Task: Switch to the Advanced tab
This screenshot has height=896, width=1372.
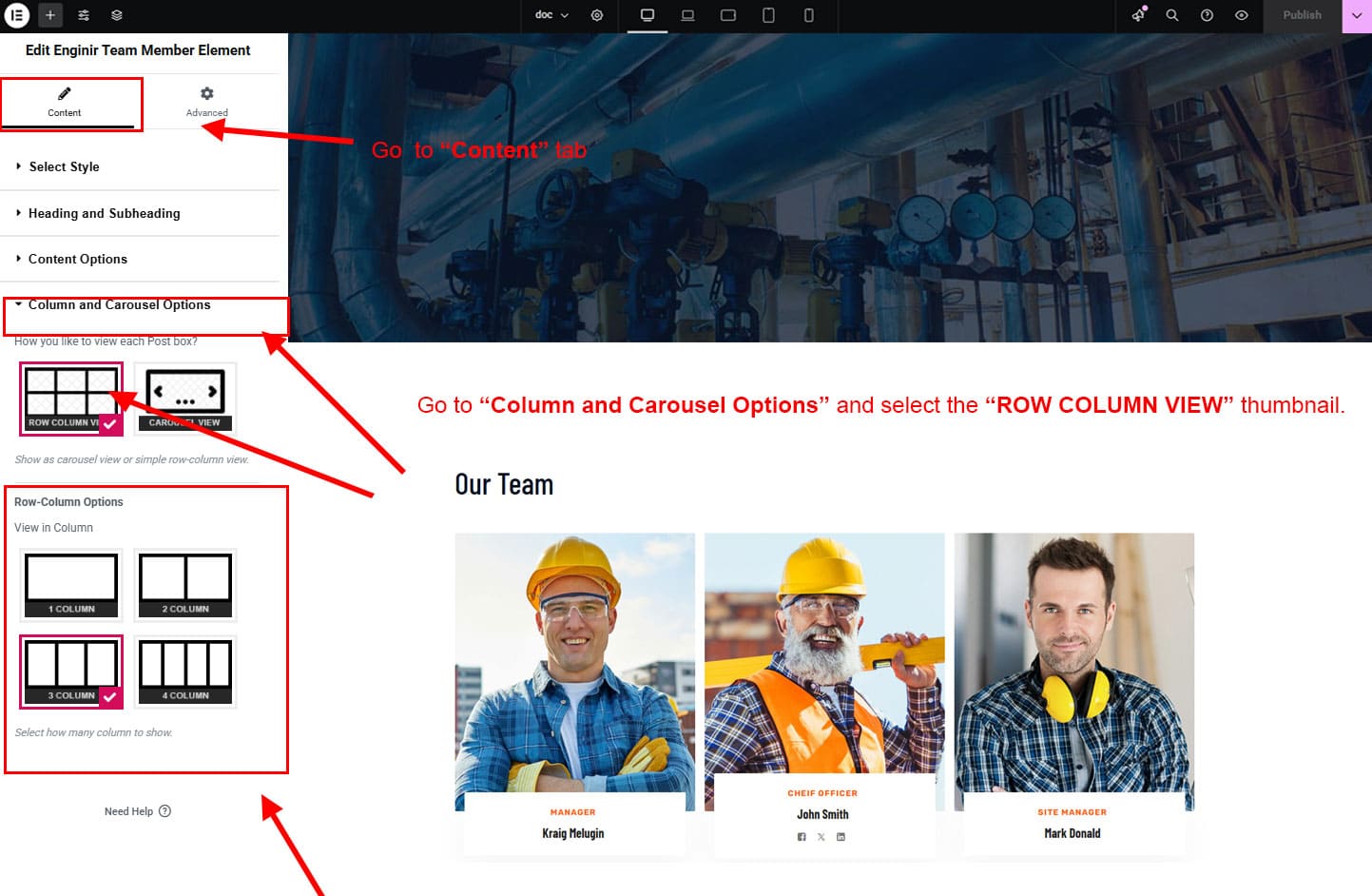Action: pos(206,101)
